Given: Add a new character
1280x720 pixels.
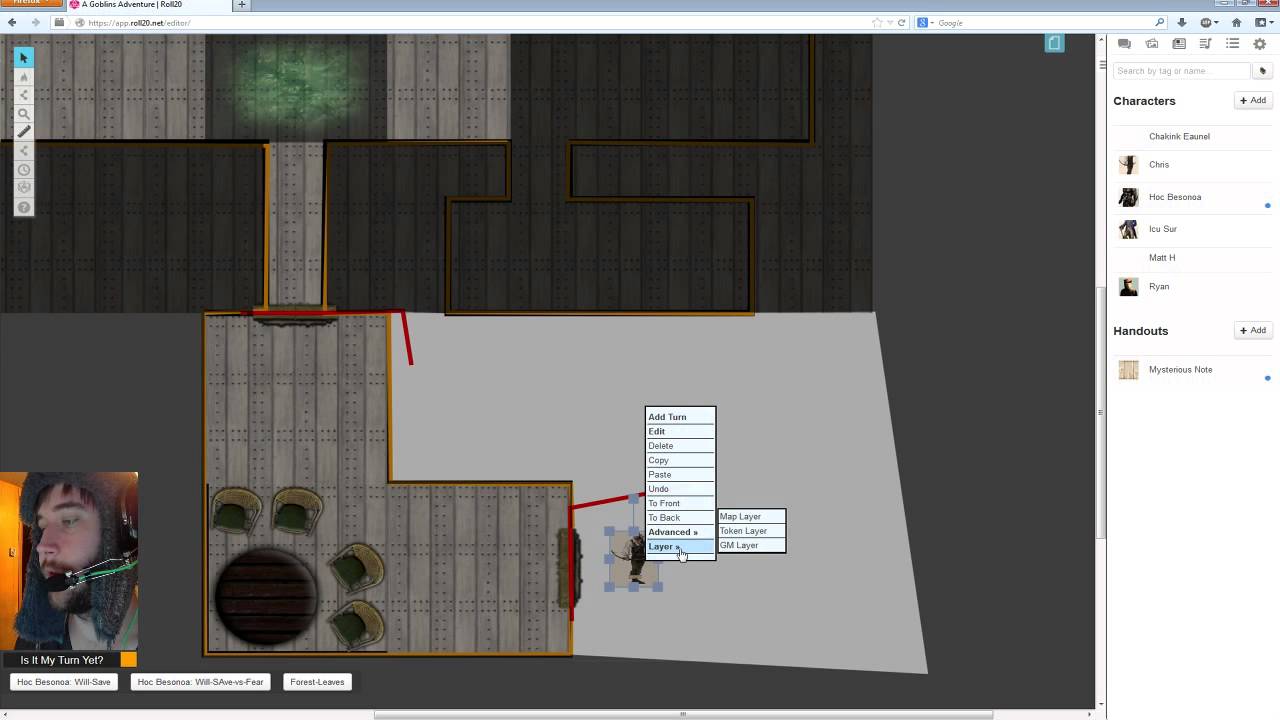Looking at the screenshot, I should 1252,100.
